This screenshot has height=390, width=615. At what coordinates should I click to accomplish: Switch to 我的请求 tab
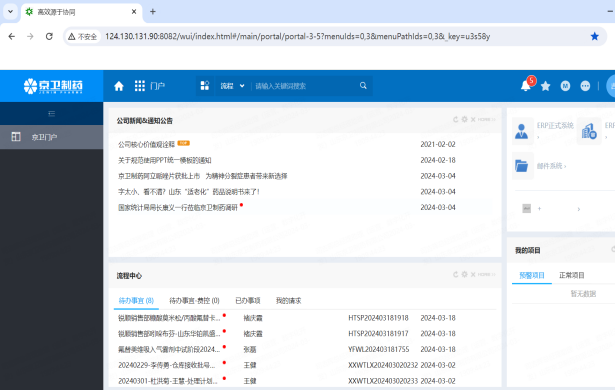click(288, 301)
